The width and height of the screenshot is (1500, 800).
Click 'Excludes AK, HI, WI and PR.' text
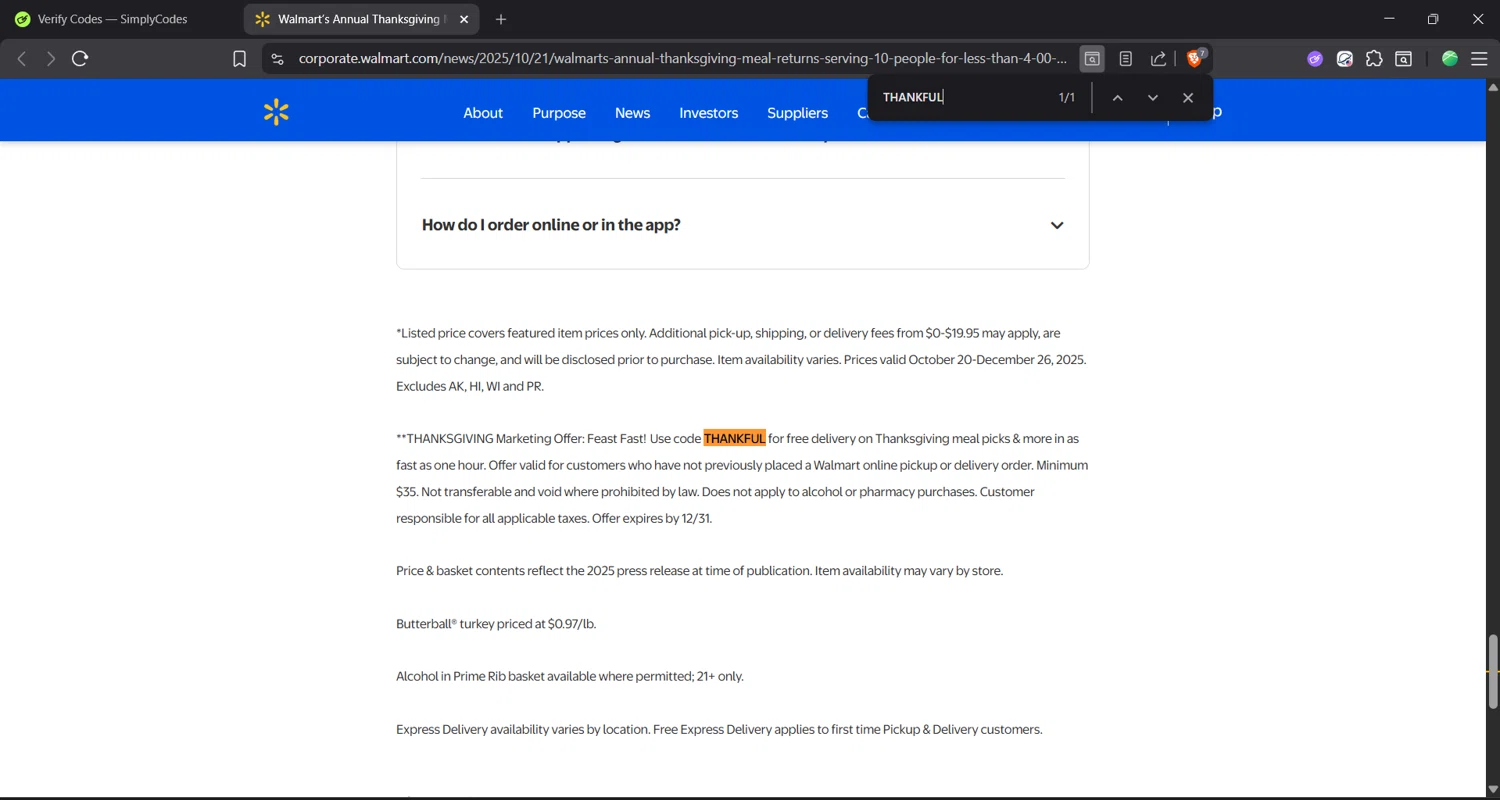coord(470,386)
